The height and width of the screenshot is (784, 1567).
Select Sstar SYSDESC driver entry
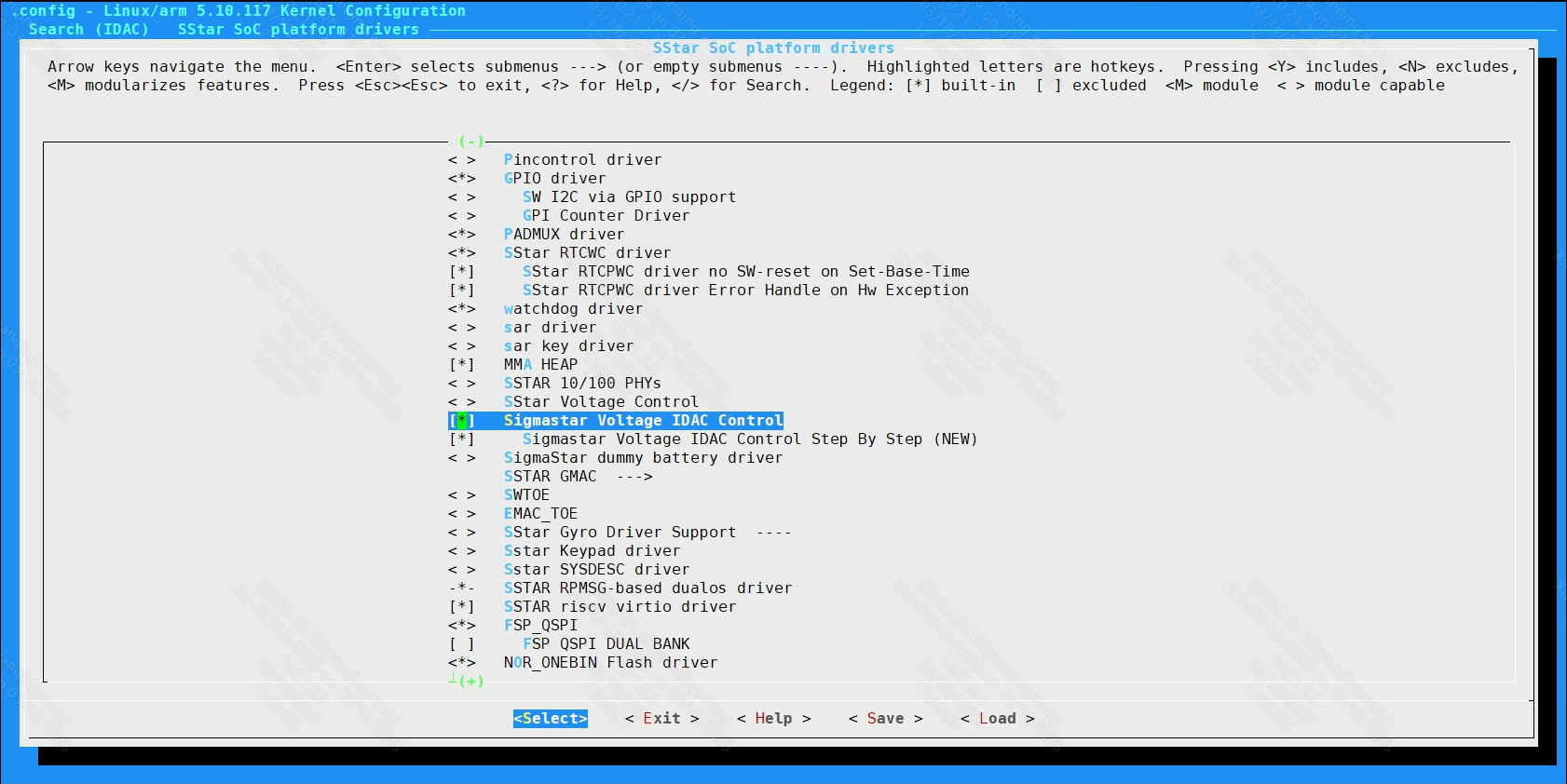click(596, 570)
